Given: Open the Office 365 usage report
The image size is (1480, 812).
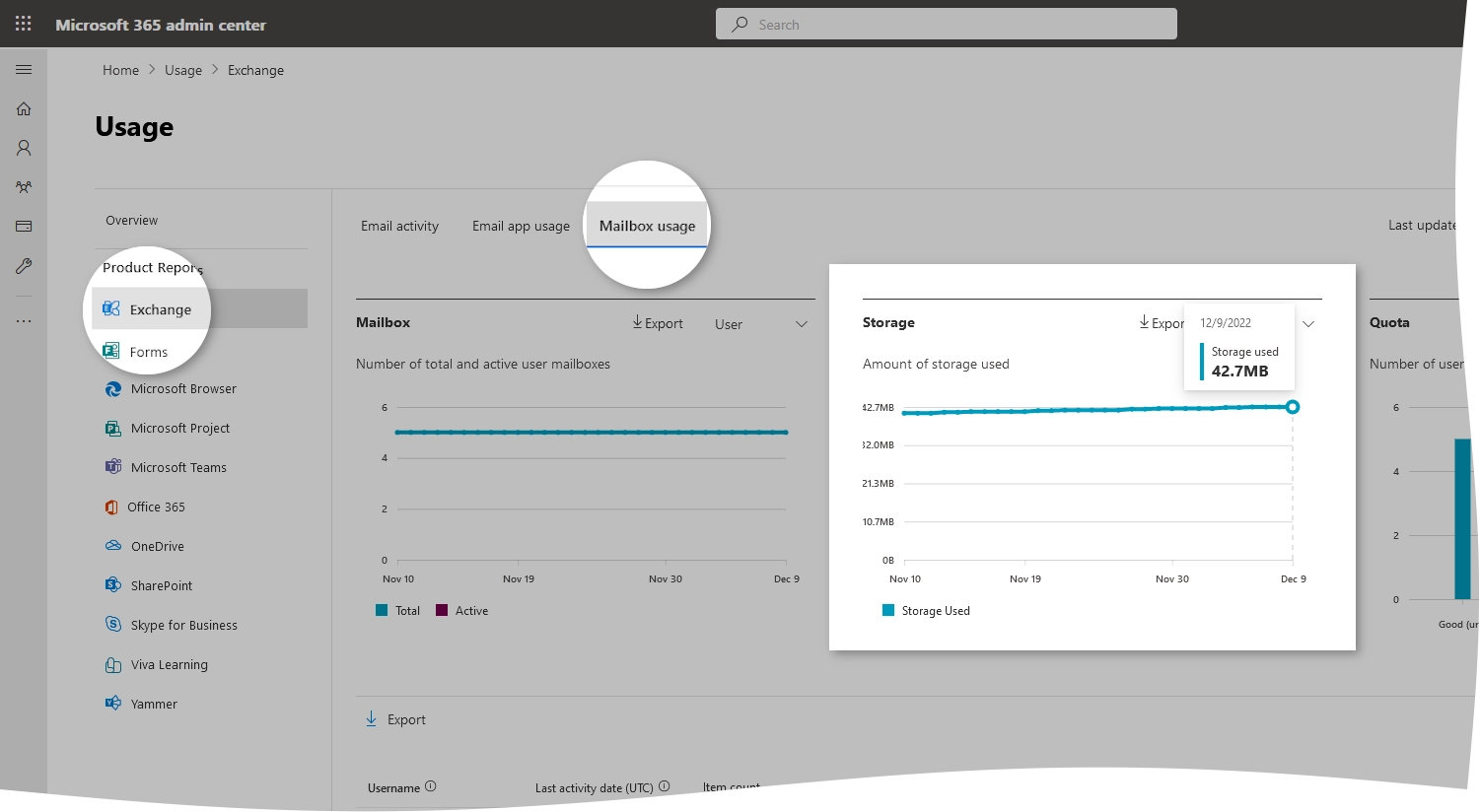Looking at the screenshot, I should [x=156, y=507].
